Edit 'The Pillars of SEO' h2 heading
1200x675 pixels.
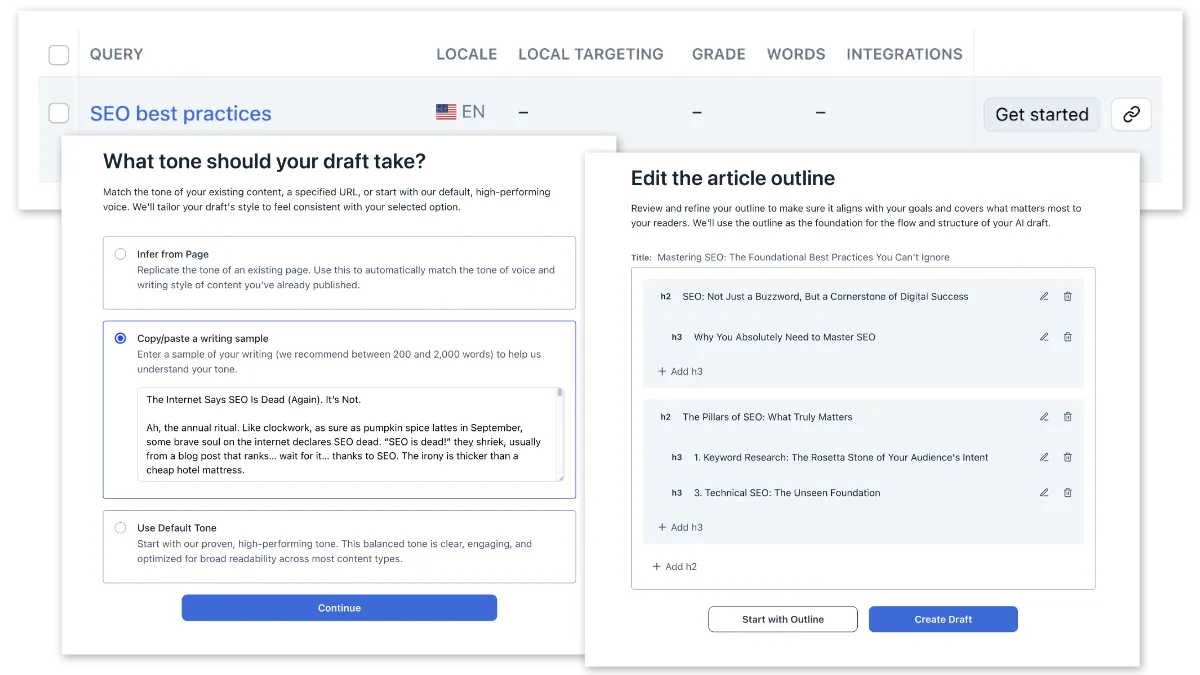1044,417
